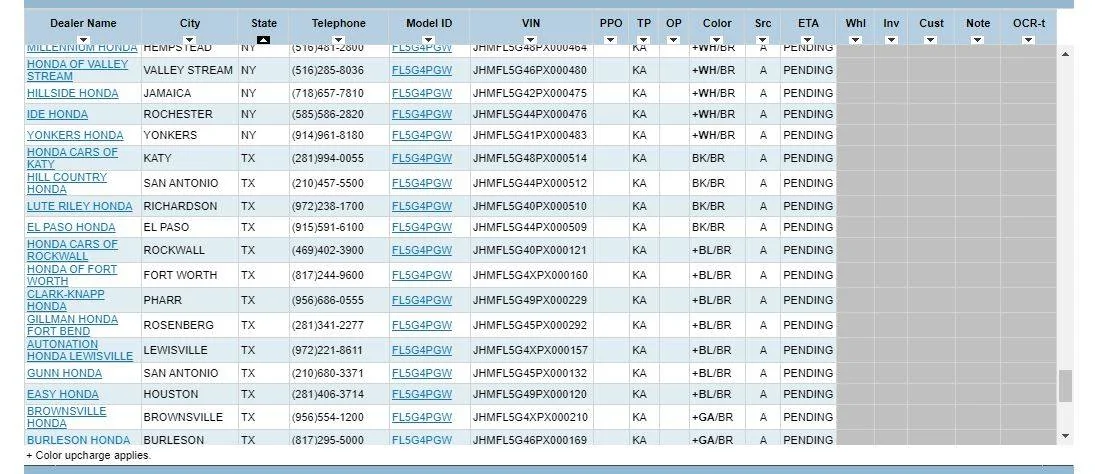This screenshot has height=474, width=1095.
Task: Select telephone (956)554-1200
Action: click(328, 417)
